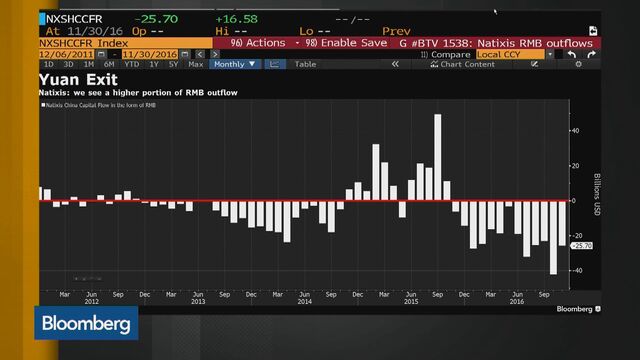Click 98) Enable Save button
The width and height of the screenshot is (640, 360).
click(x=346, y=43)
